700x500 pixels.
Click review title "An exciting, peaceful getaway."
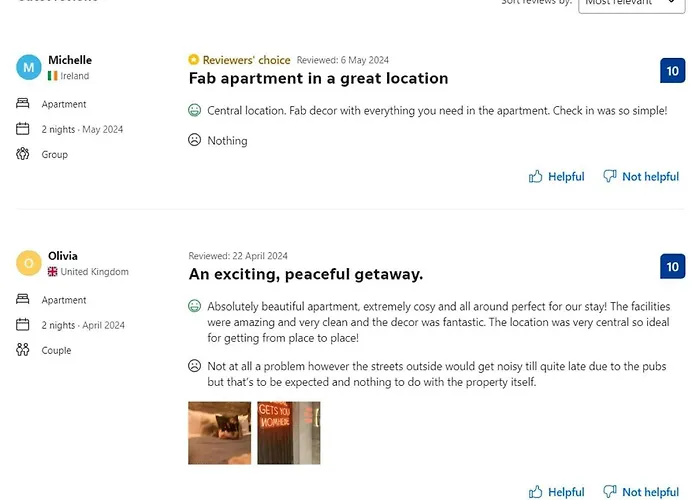coord(305,274)
